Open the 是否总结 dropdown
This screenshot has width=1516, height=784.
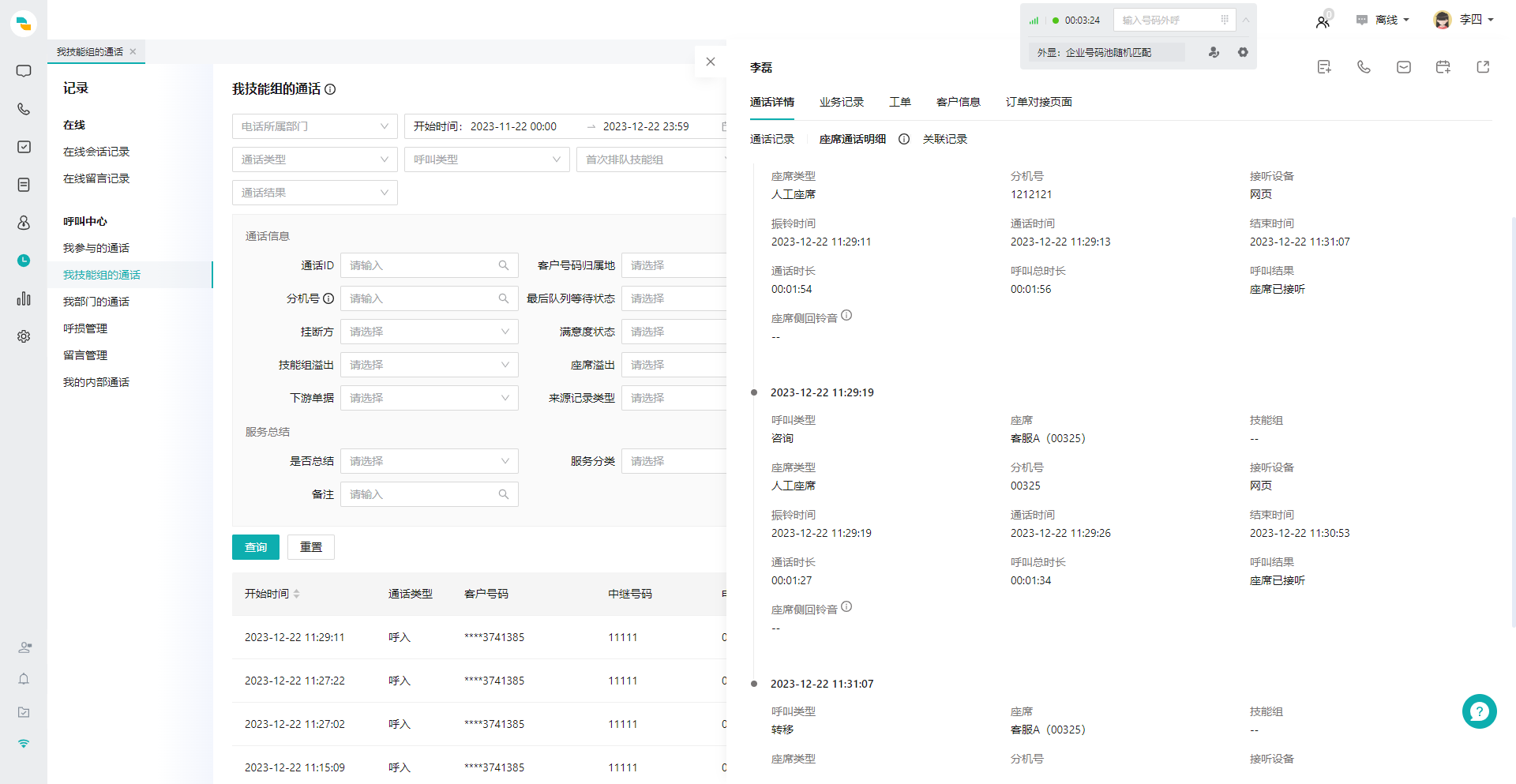point(430,461)
